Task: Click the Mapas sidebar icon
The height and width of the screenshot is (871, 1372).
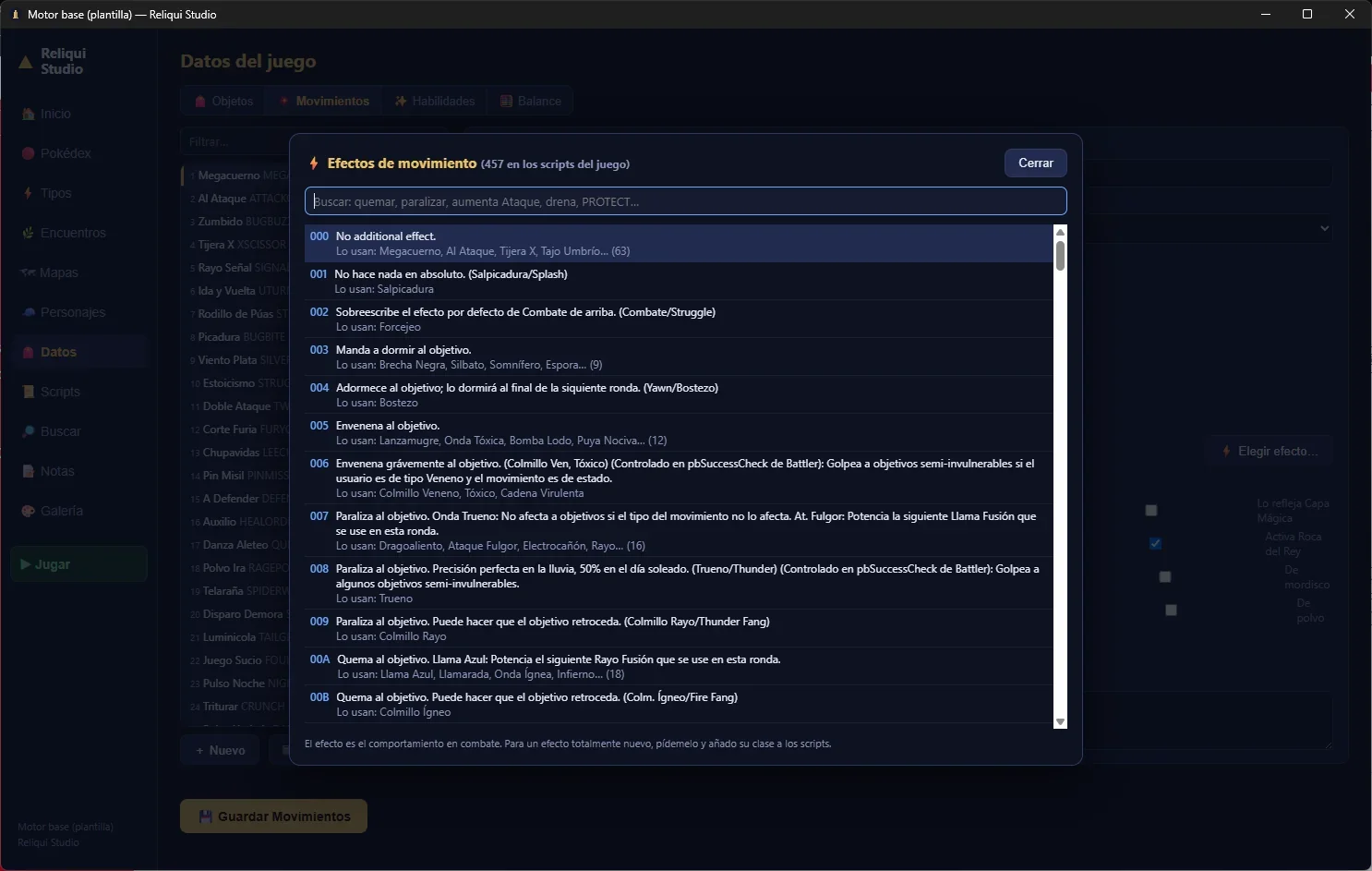Action: coord(28,272)
